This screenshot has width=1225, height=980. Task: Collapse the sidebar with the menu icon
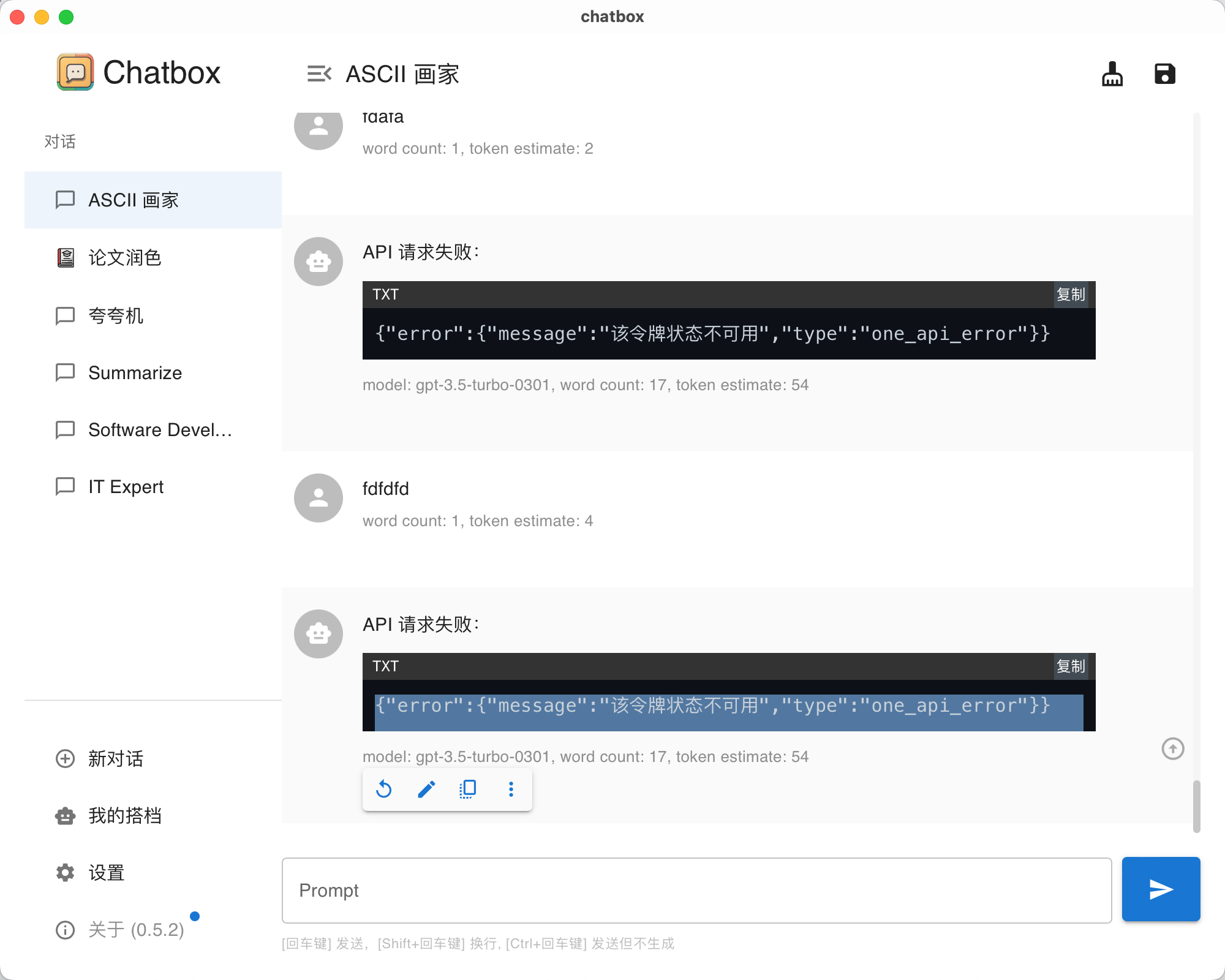point(319,73)
